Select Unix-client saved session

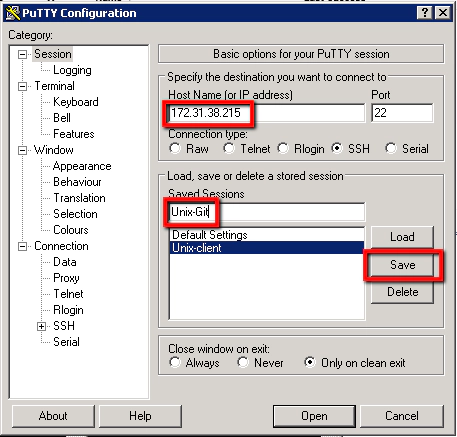pyautogui.click(x=267, y=248)
